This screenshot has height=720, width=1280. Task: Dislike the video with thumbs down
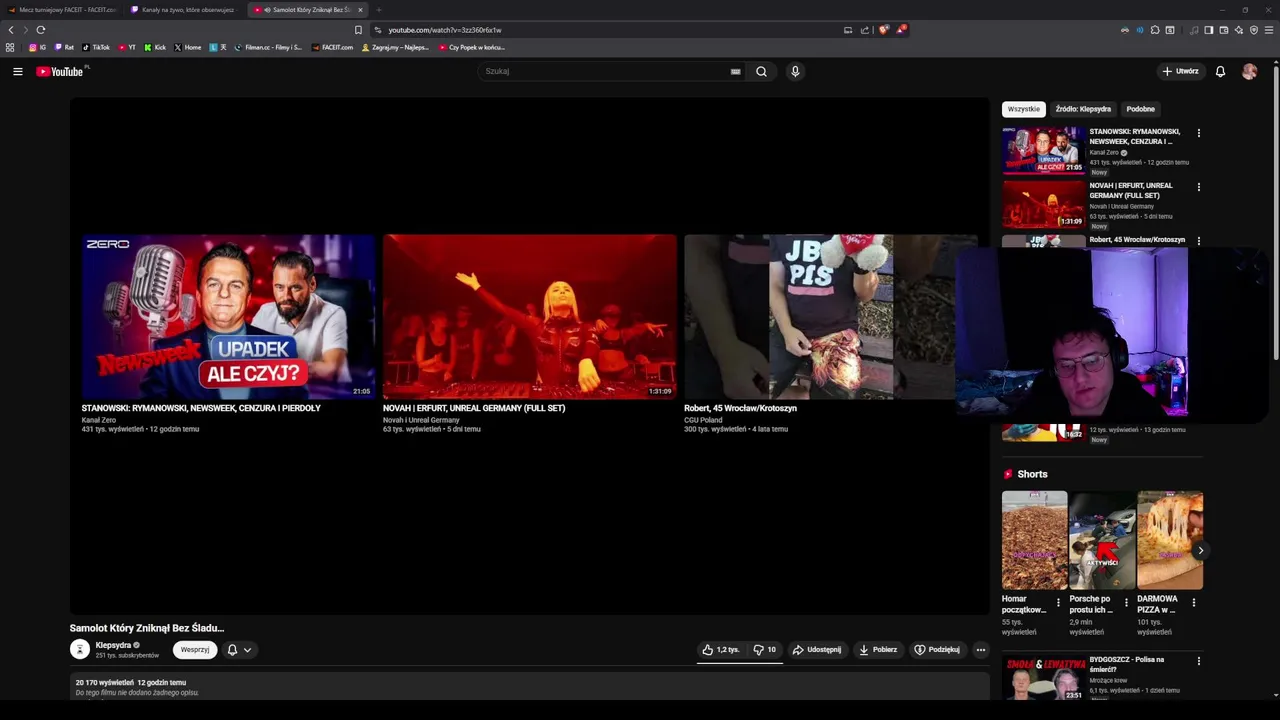click(x=764, y=649)
